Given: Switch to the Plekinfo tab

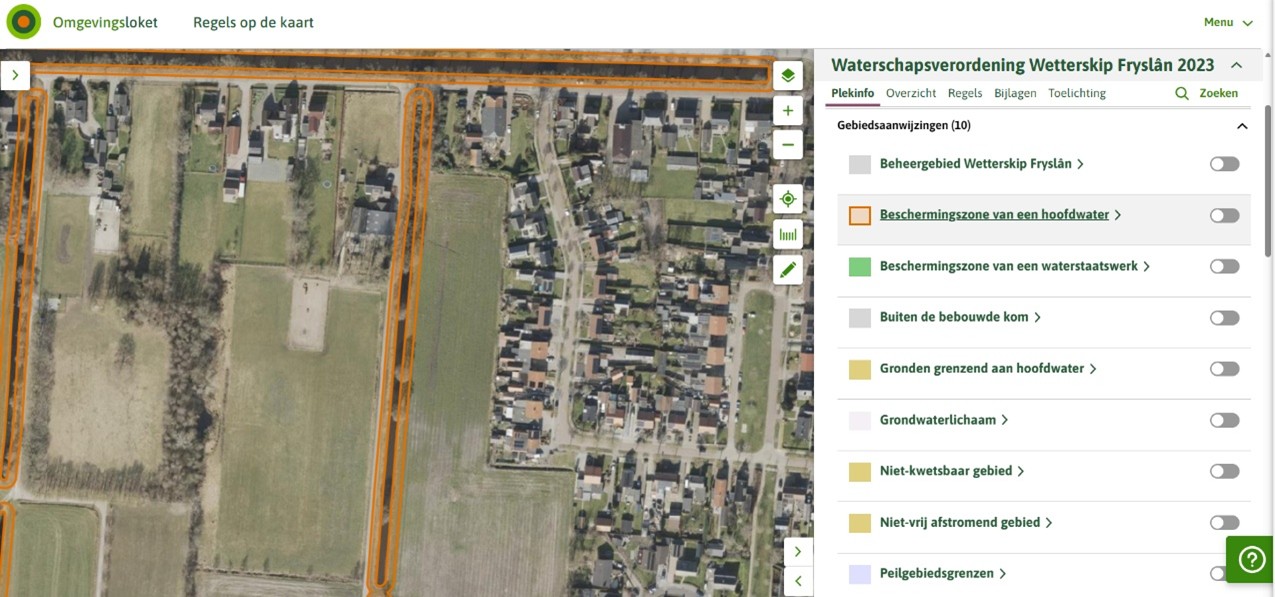Looking at the screenshot, I should coord(852,93).
